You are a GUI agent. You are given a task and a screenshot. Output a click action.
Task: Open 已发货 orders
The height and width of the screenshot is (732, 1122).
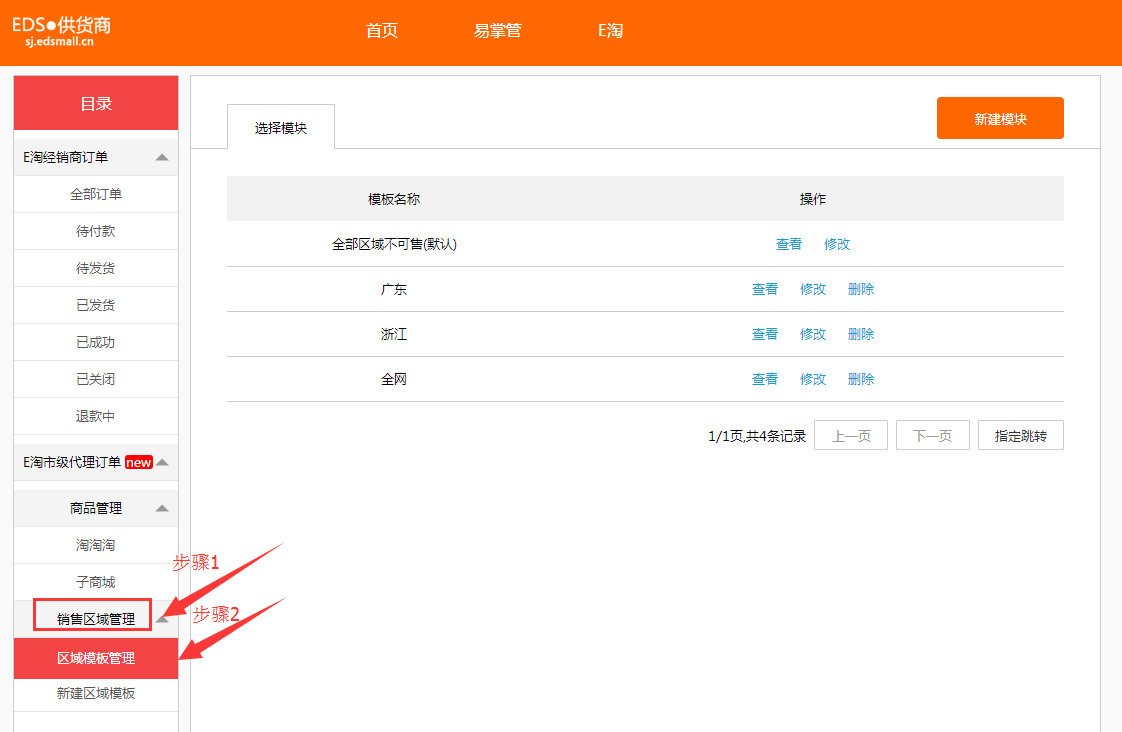pyautogui.click(x=96, y=305)
